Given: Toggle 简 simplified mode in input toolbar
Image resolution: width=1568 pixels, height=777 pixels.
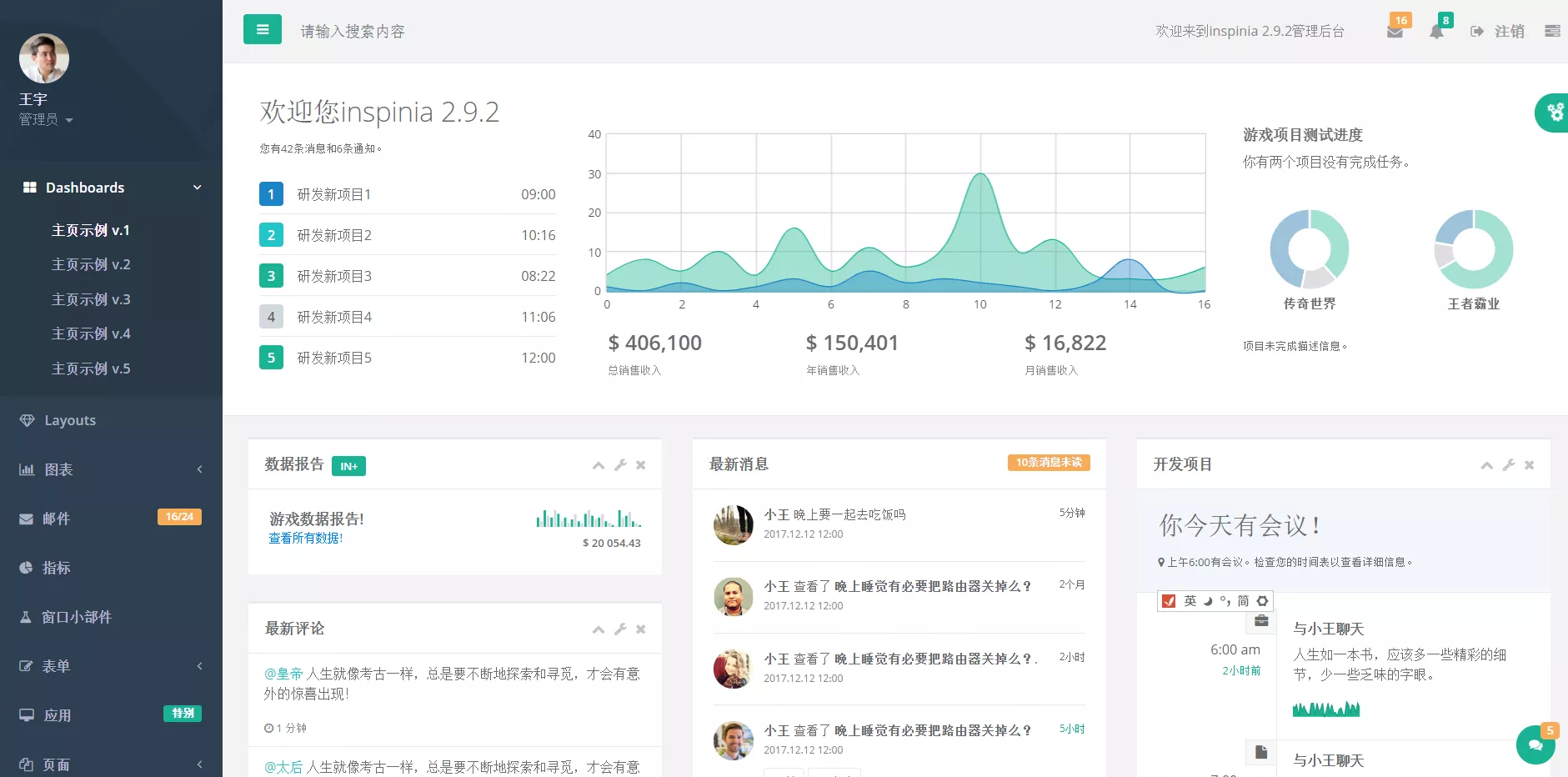Looking at the screenshot, I should 1243,601.
